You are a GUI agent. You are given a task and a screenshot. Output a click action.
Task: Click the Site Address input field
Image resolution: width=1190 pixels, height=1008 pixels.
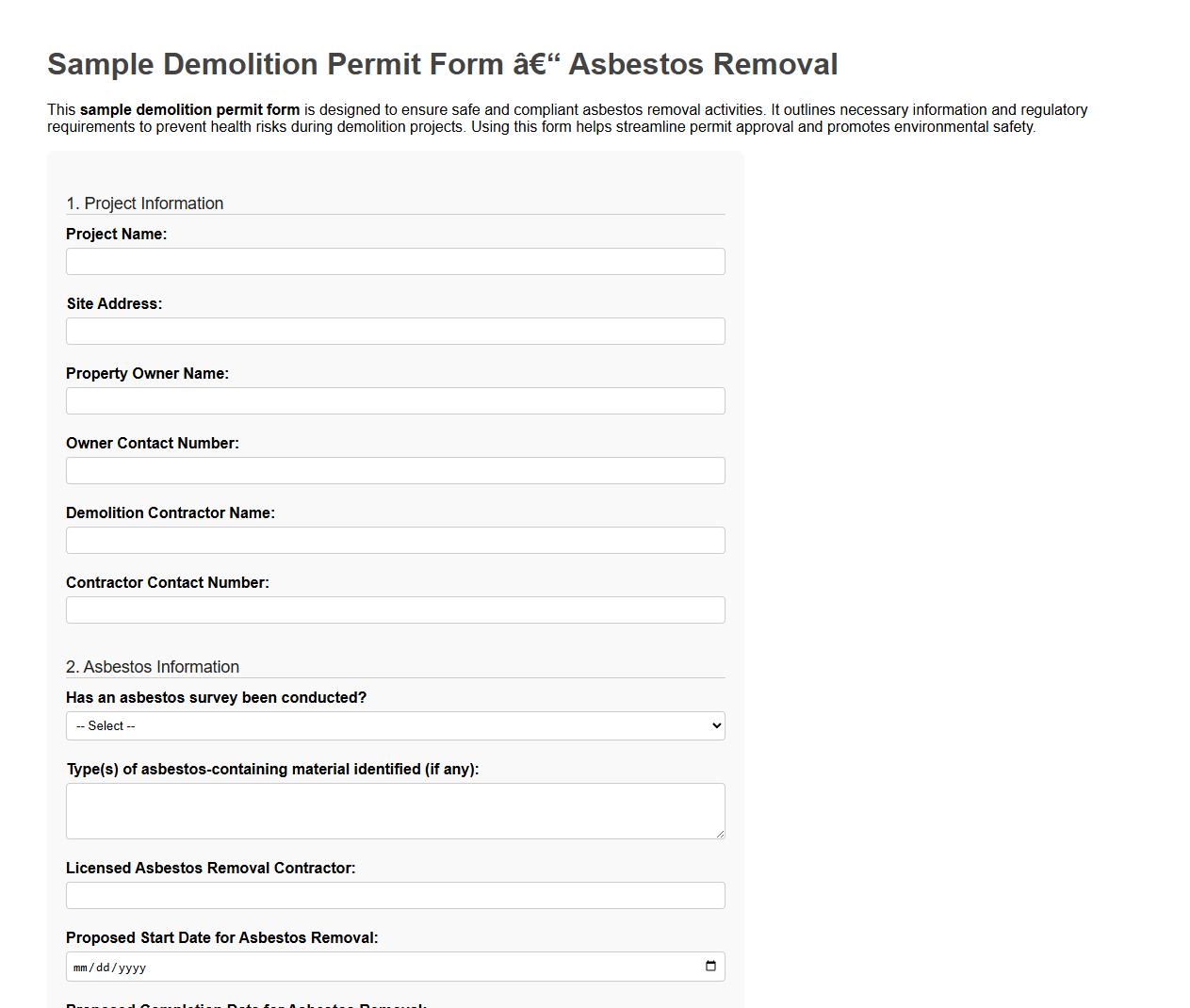(x=396, y=331)
